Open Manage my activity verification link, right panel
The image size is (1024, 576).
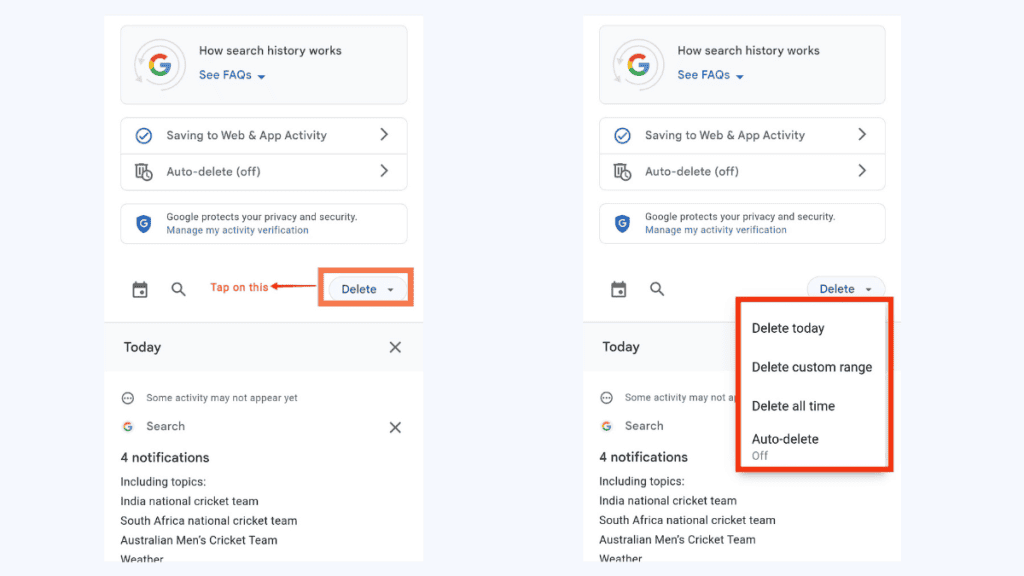tap(715, 230)
